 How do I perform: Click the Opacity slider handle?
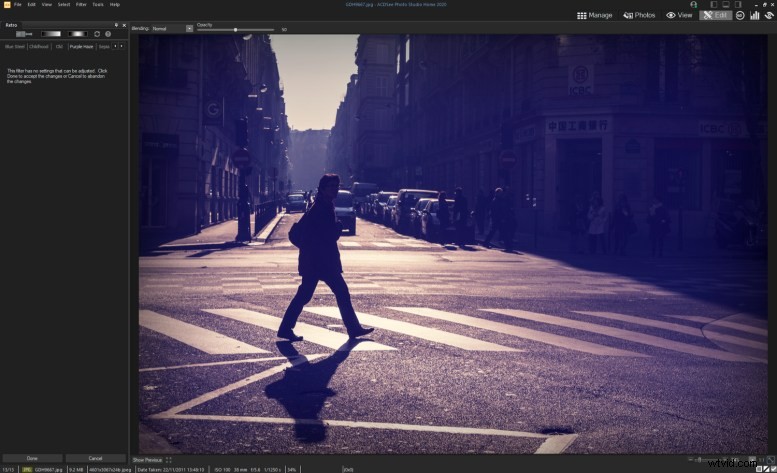tap(235, 30)
